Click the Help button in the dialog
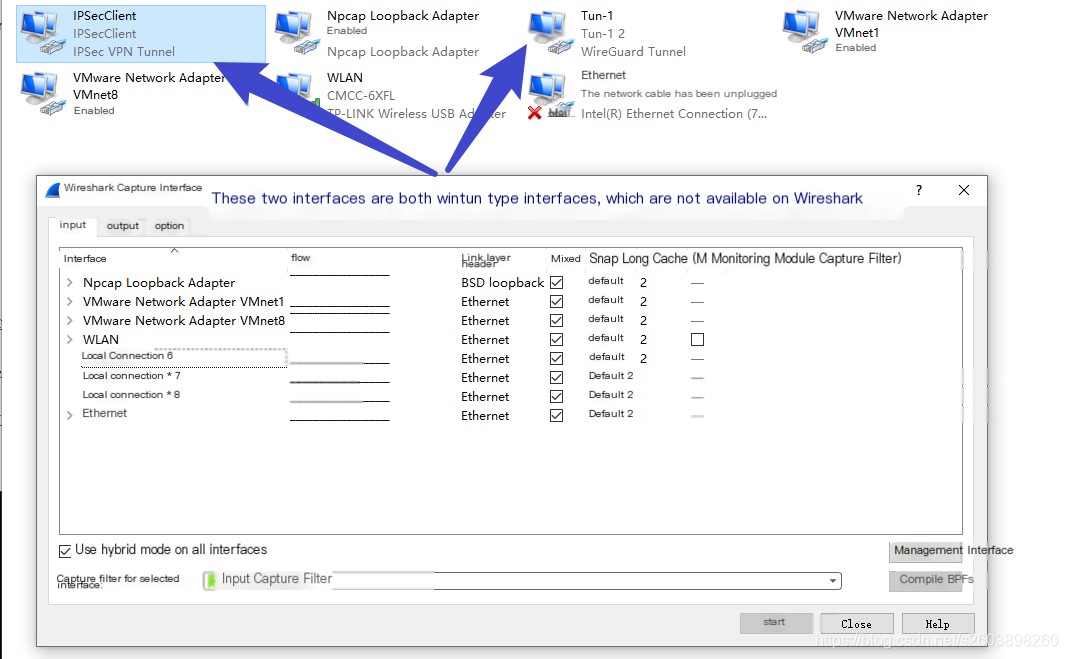The image size is (1068, 659). tap(938, 624)
